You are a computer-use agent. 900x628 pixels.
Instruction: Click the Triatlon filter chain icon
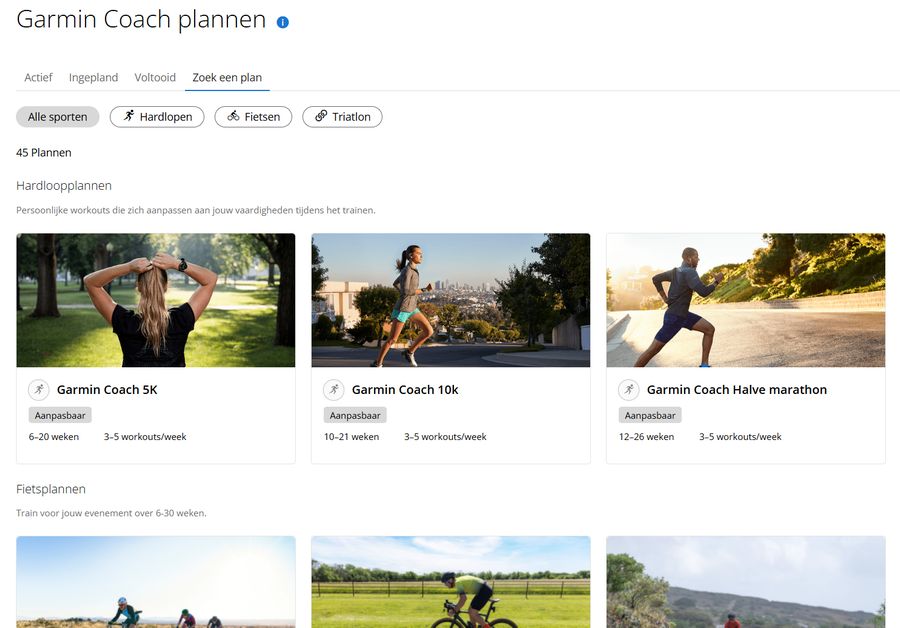321,116
